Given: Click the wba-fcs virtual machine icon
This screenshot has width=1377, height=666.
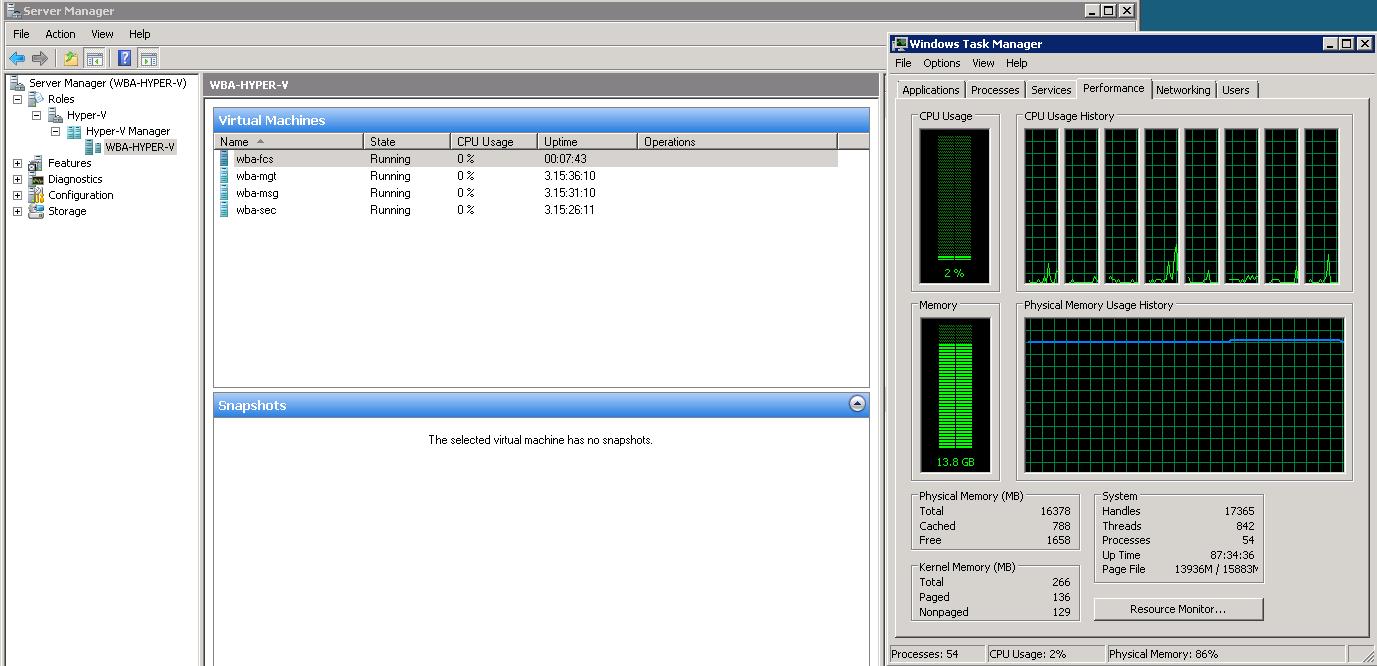Looking at the screenshot, I should point(225,158).
